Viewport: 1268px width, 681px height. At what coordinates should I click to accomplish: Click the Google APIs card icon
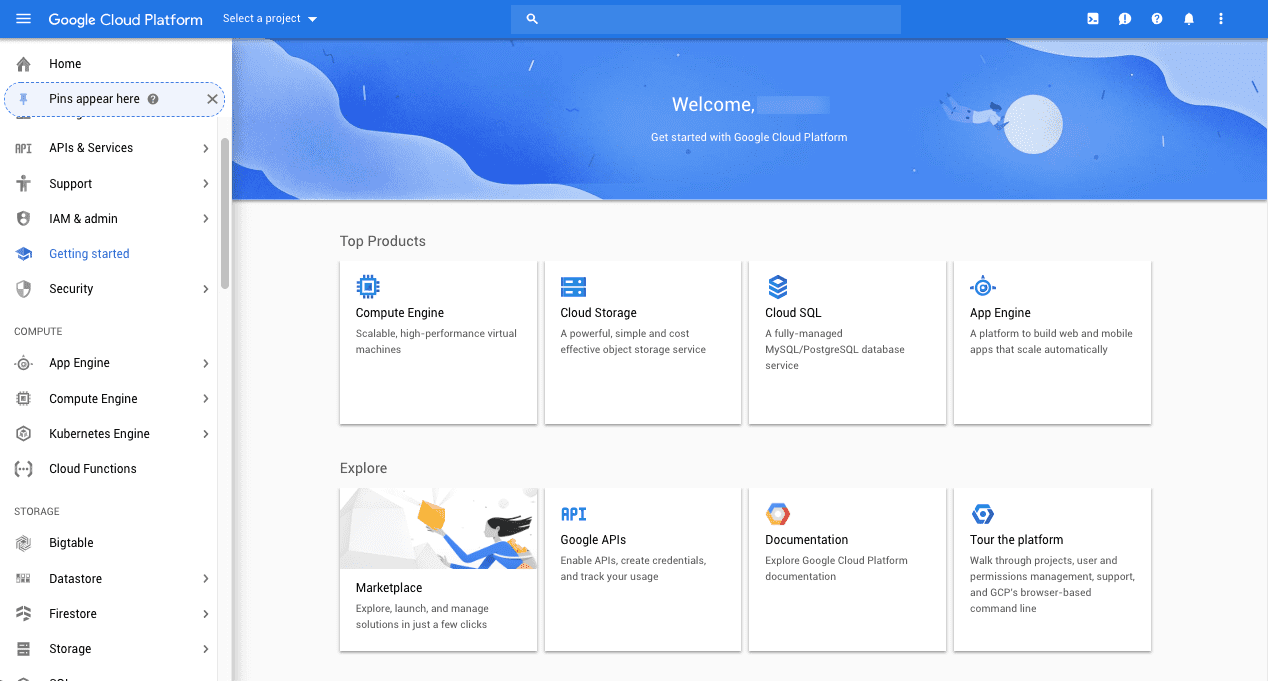573,514
